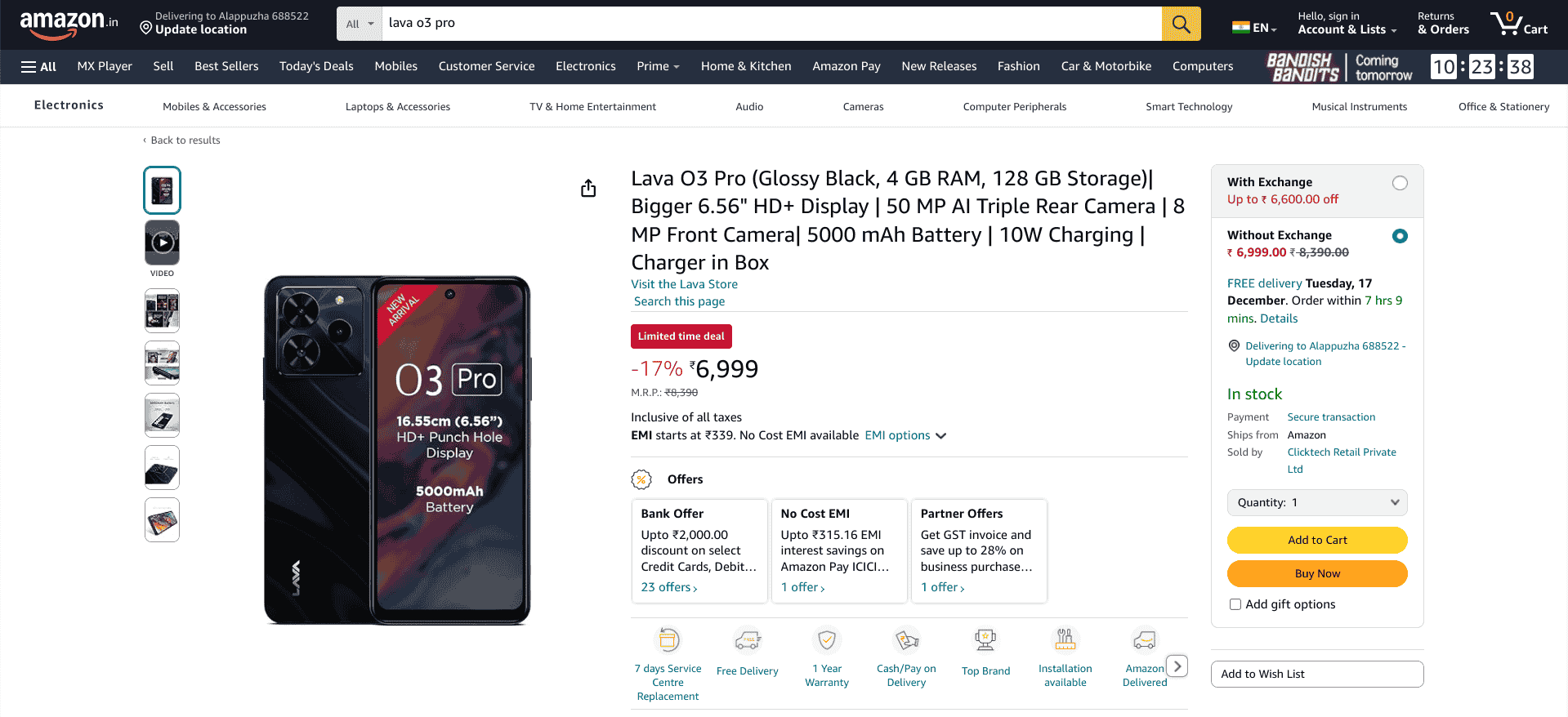Switch to the Mobiles & Accessories category
This screenshot has width=1568, height=717.
coord(214,106)
